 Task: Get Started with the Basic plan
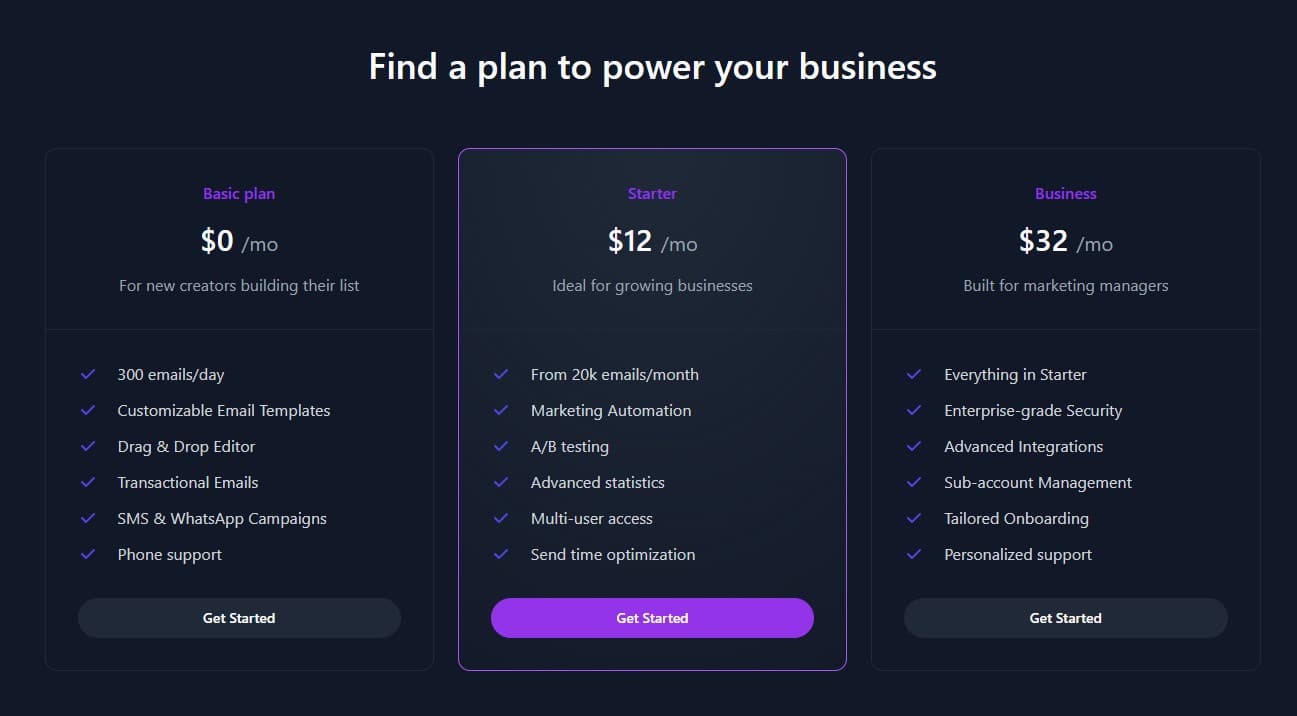click(x=239, y=618)
